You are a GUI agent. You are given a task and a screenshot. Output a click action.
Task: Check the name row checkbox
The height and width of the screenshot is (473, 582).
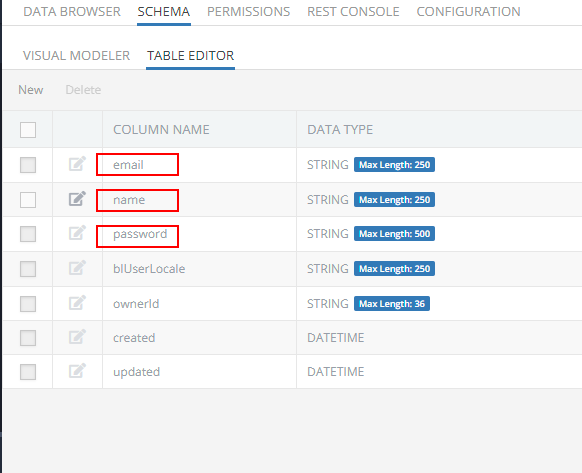tap(28, 200)
